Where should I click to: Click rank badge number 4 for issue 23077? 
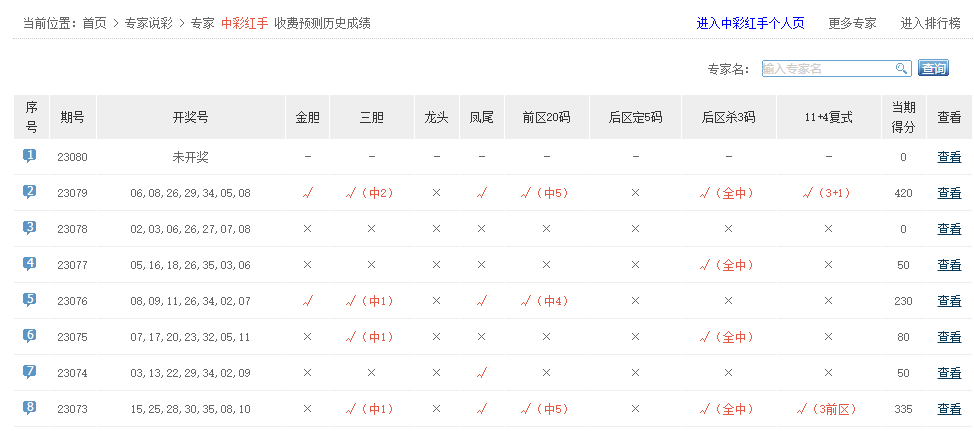coord(30,264)
